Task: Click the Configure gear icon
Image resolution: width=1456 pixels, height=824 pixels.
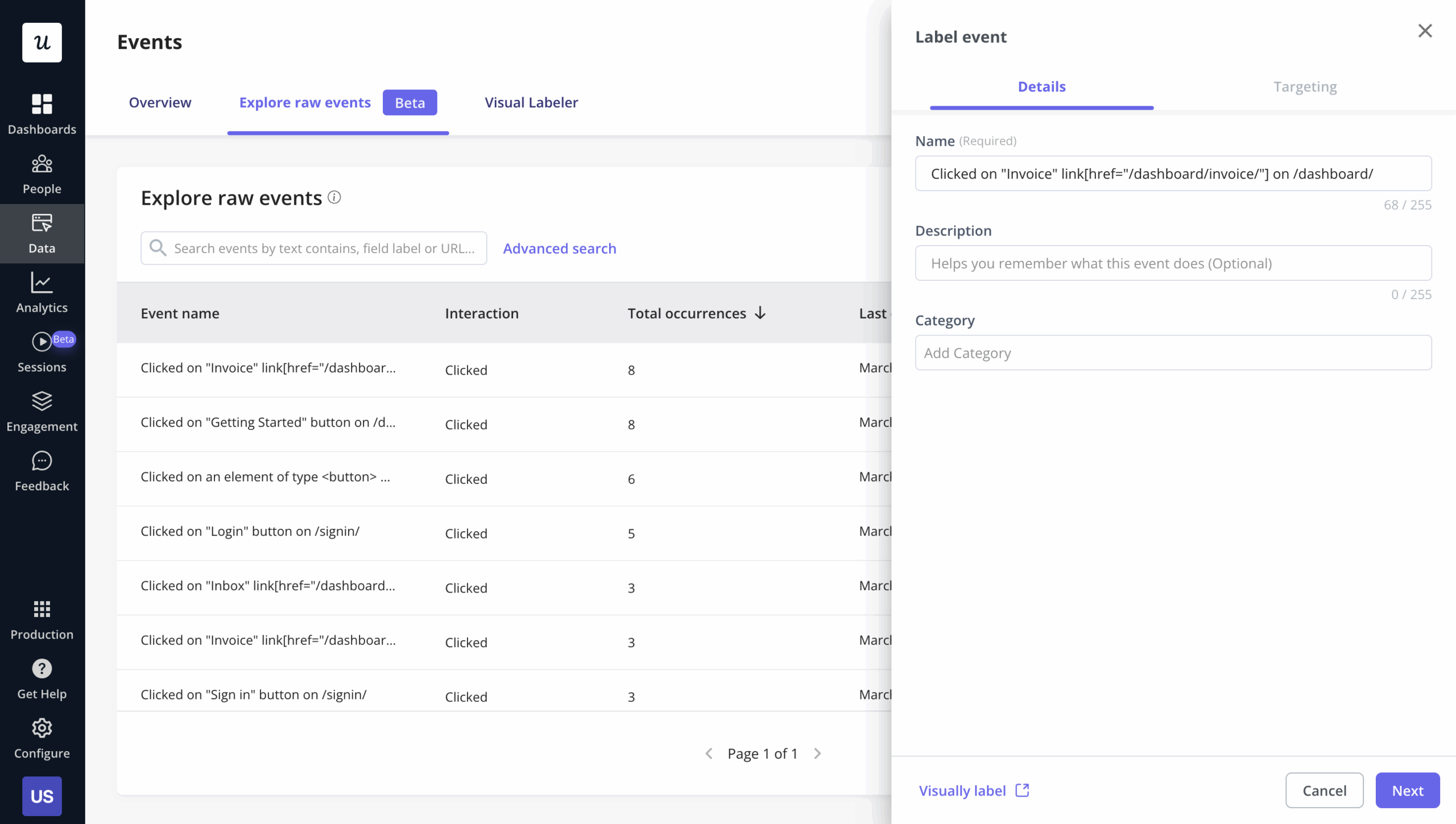Action: tap(42, 728)
